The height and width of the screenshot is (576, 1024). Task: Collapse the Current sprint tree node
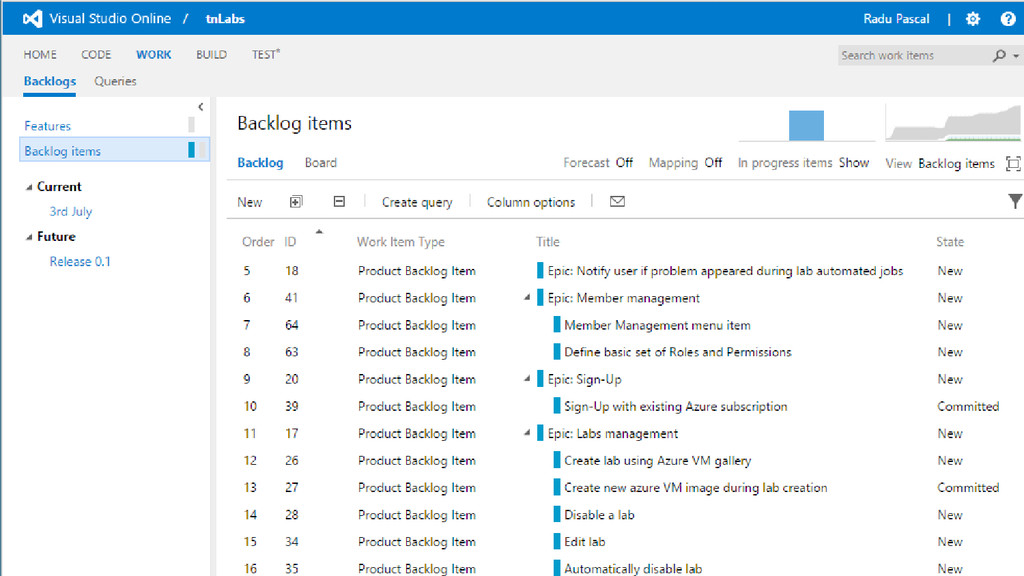coord(29,187)
